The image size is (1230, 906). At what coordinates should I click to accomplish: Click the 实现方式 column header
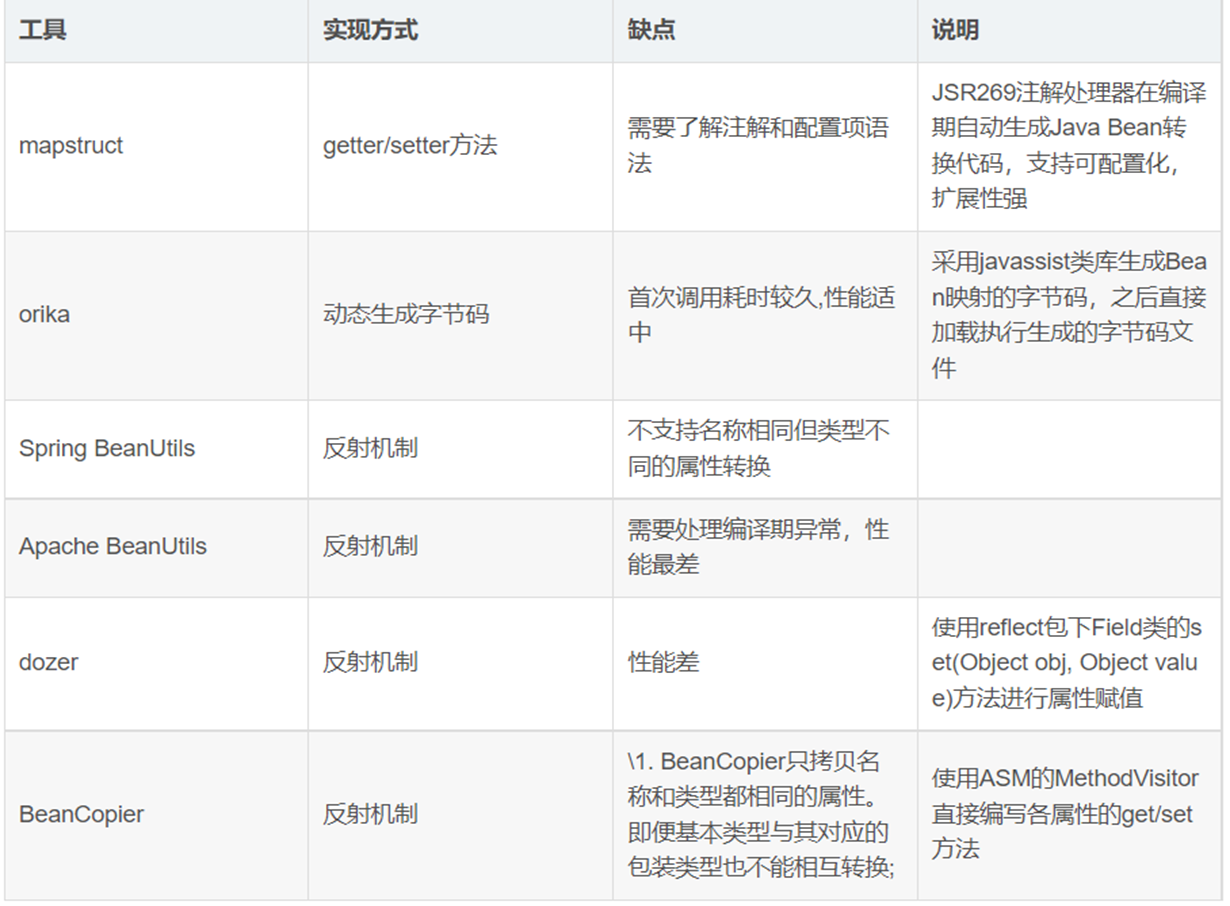460,31
